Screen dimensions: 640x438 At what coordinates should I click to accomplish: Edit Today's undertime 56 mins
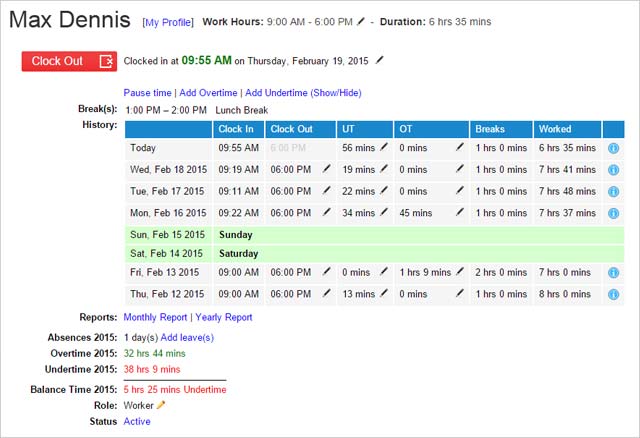pos(384,147)
